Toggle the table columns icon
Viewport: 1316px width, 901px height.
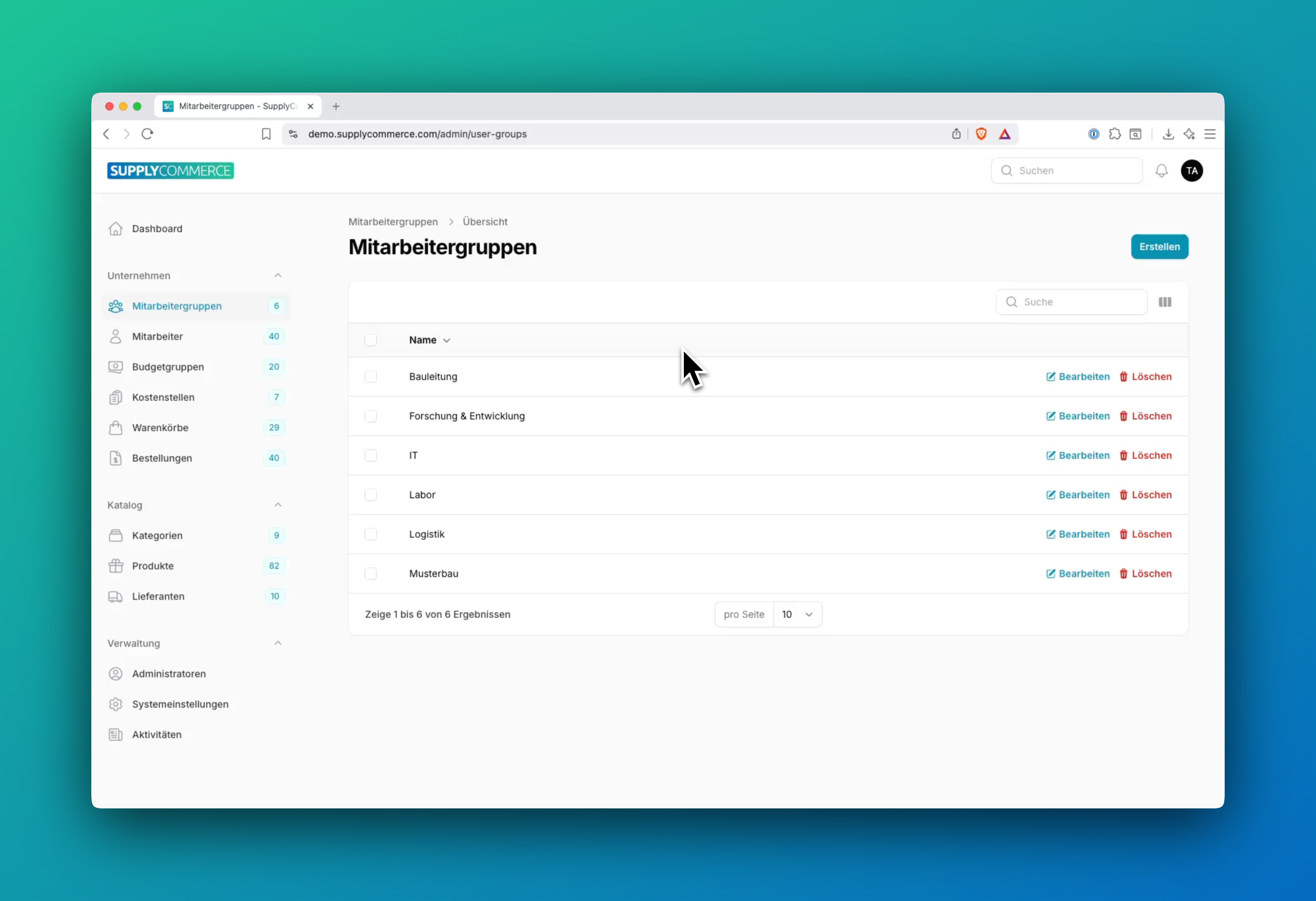pyautogui.click(x=1165, y=302)
